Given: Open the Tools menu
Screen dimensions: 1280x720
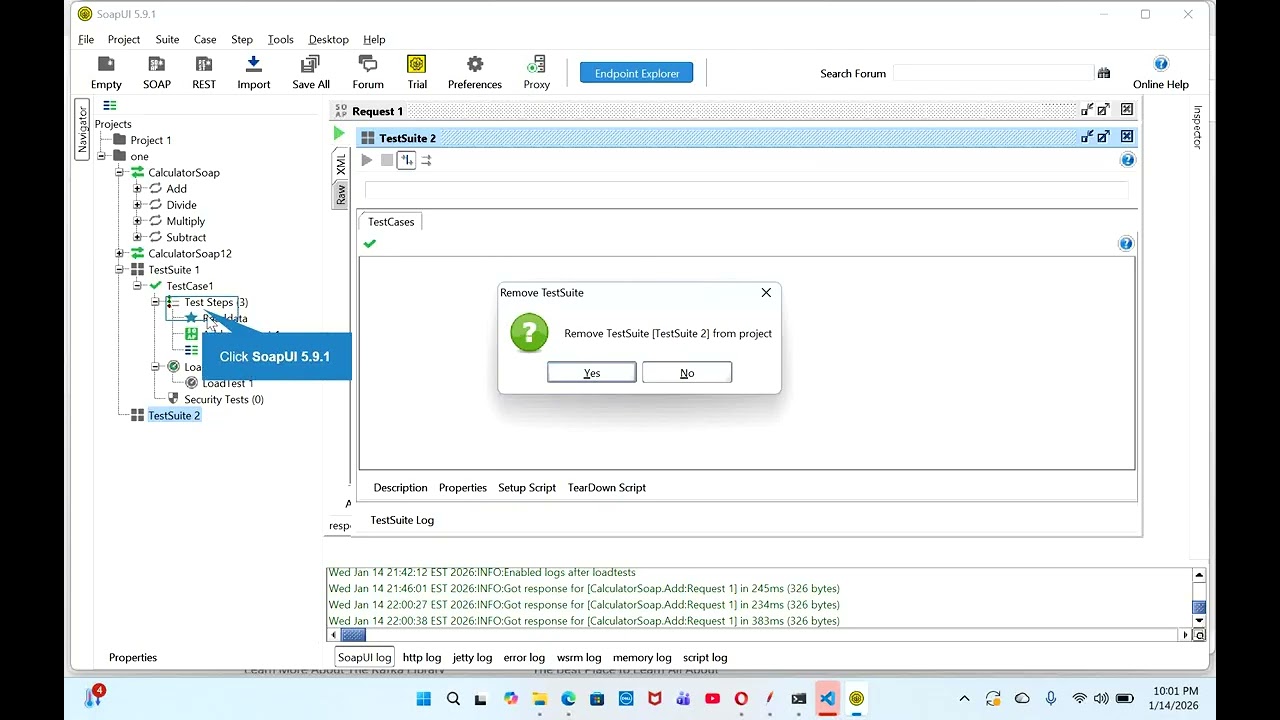Looking at the screenshot, I should coord(281,39).
